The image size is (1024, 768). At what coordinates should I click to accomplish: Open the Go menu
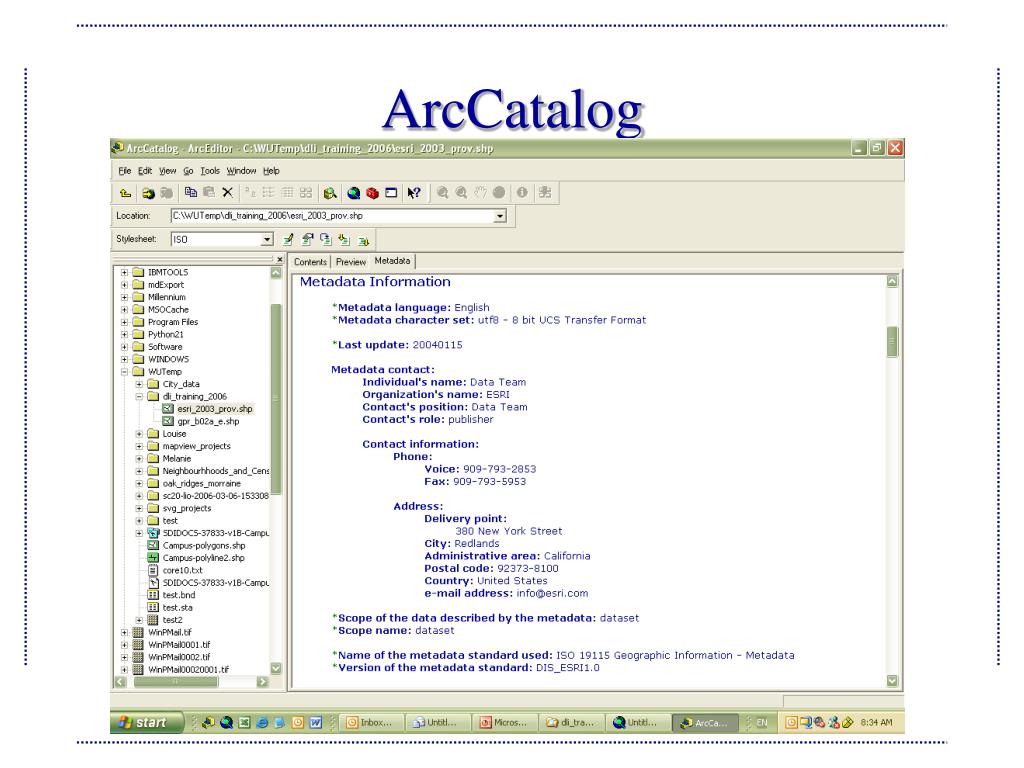[x=188, y=171]
